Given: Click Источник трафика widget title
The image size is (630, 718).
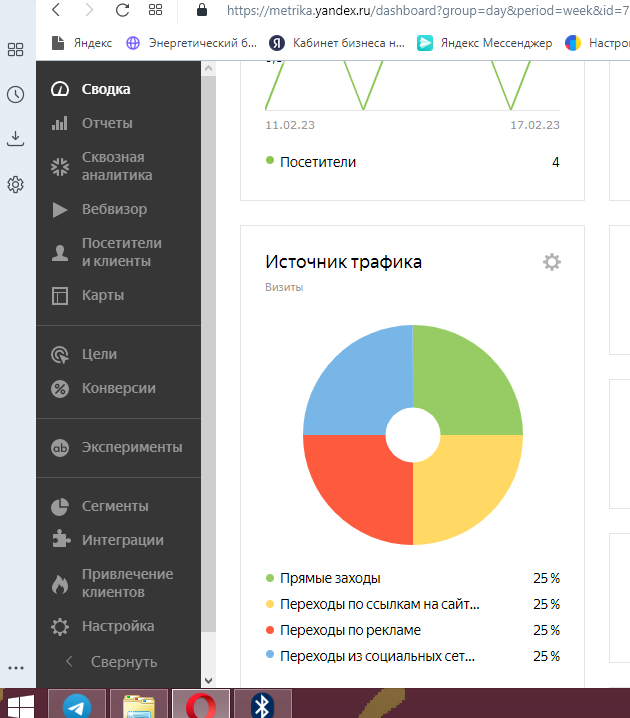Looking at the screenshot, I should click(343, 262).
